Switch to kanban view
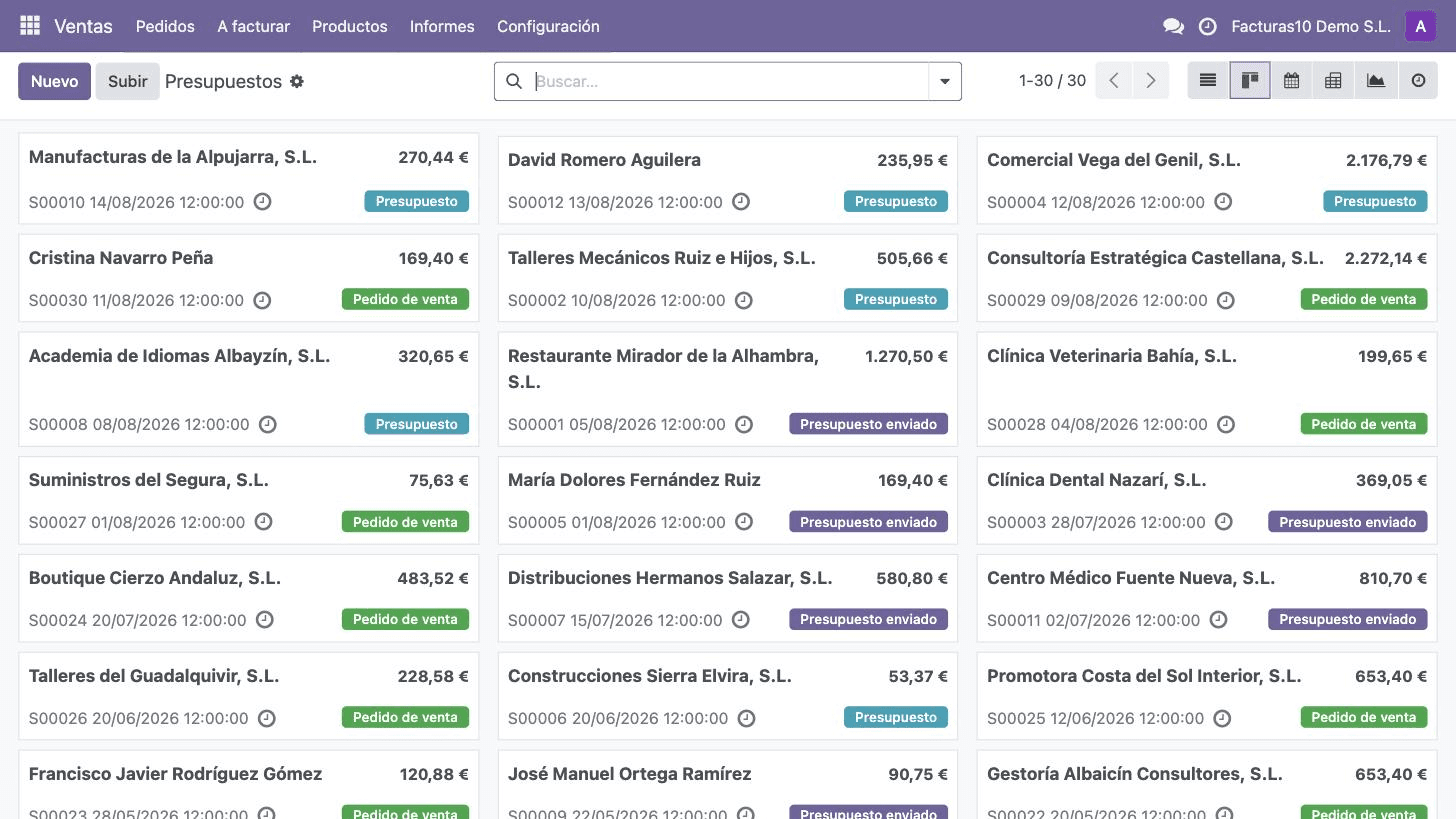Screen dimensions: 1456x819 (1250, 81)
